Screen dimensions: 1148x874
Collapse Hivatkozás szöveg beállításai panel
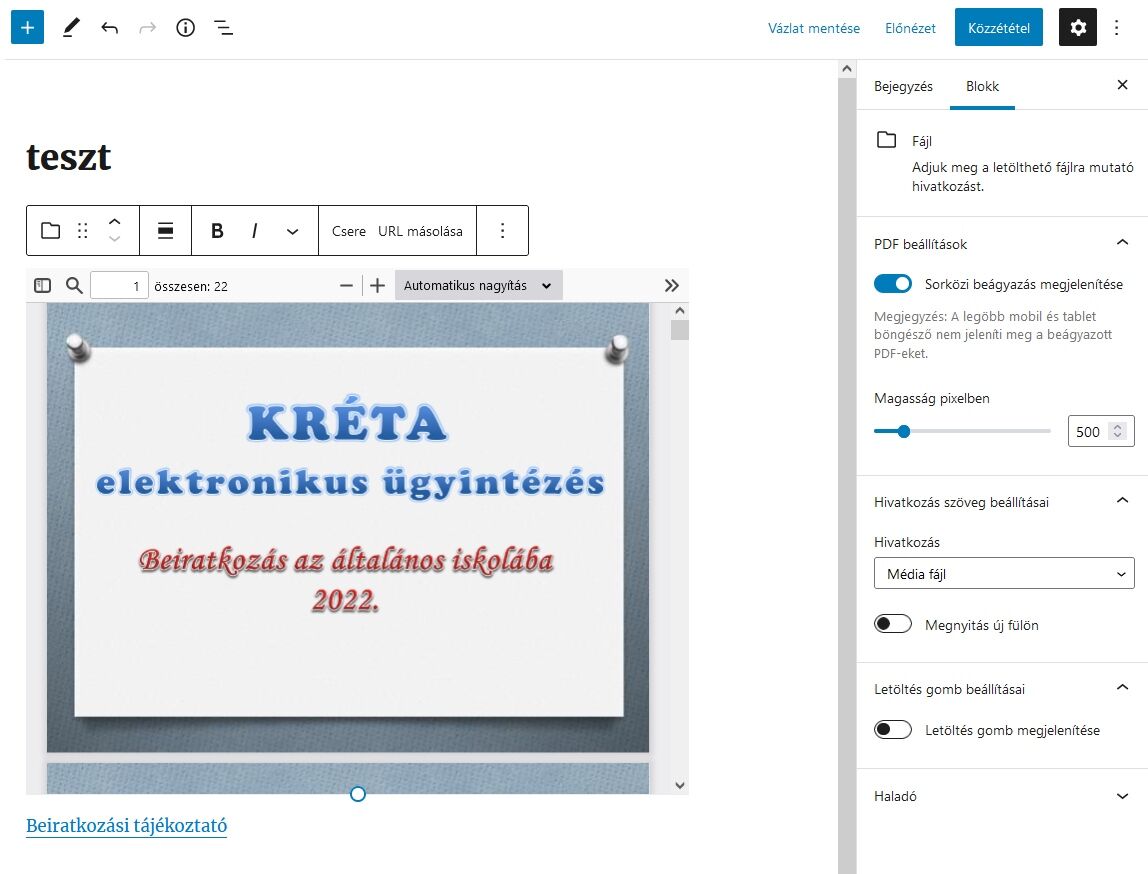(1122, 501)
